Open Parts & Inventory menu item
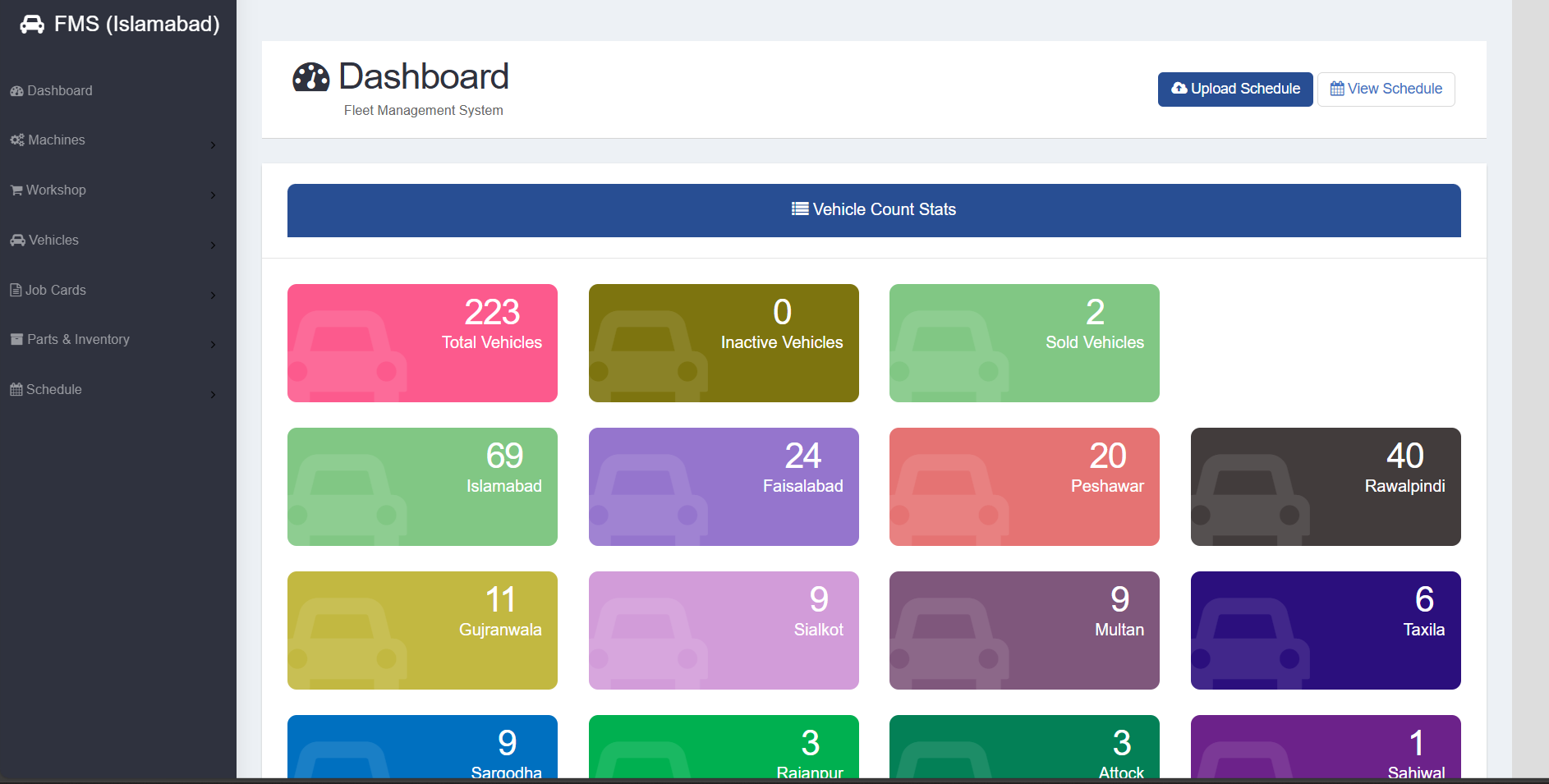1549x784 pixels. (78, 340)
